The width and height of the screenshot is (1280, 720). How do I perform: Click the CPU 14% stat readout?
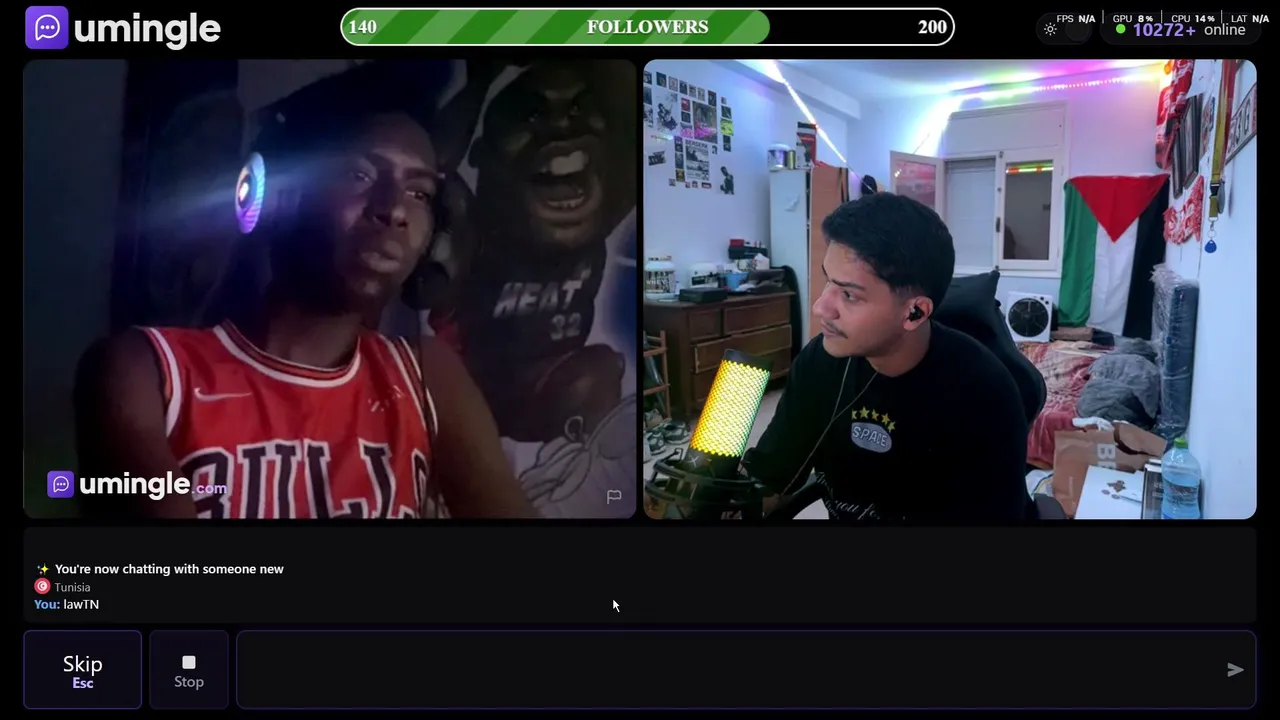pyautogui.click(x=1192, y=18)
